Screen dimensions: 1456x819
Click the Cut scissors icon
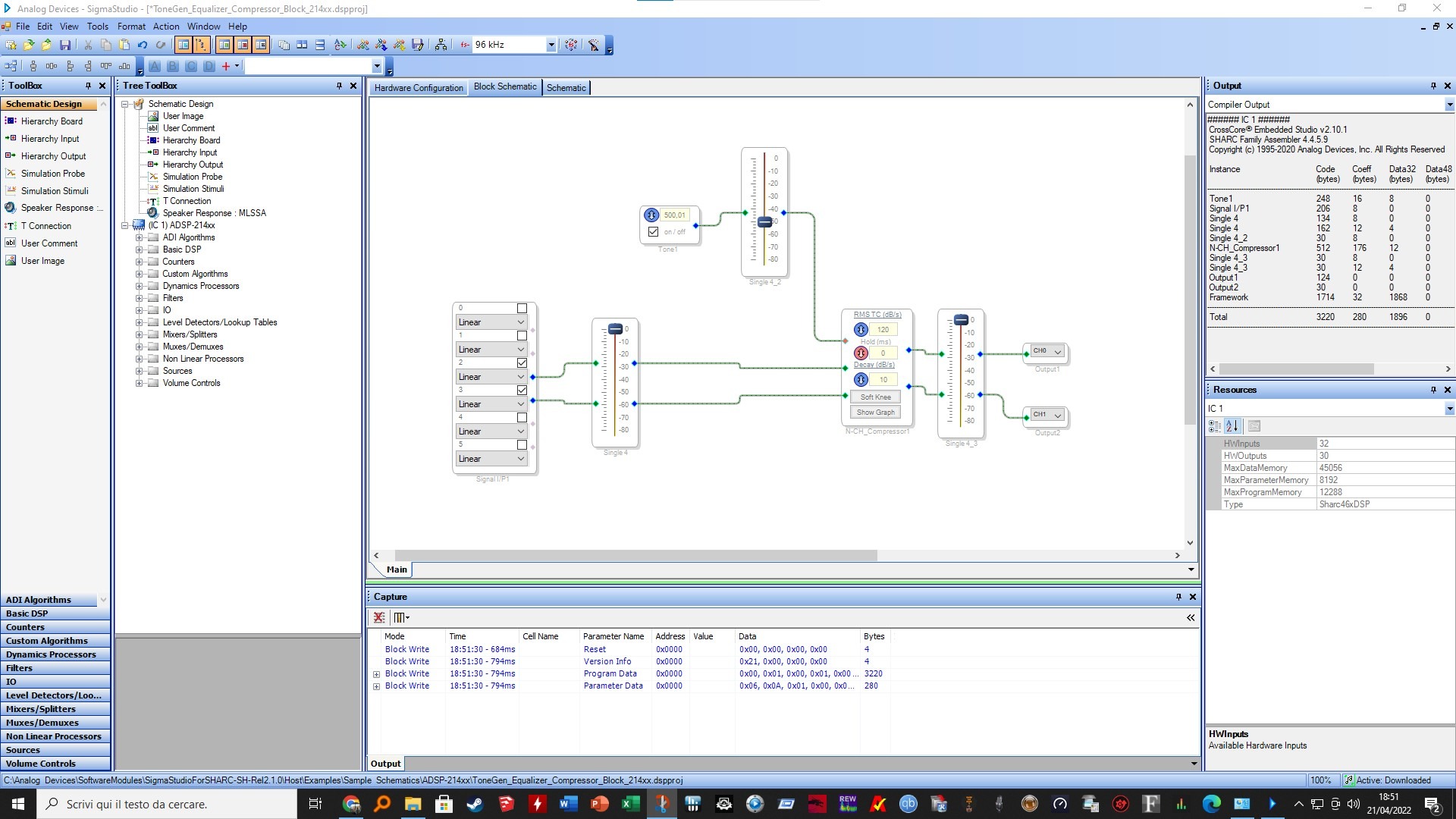pos(88,45)
